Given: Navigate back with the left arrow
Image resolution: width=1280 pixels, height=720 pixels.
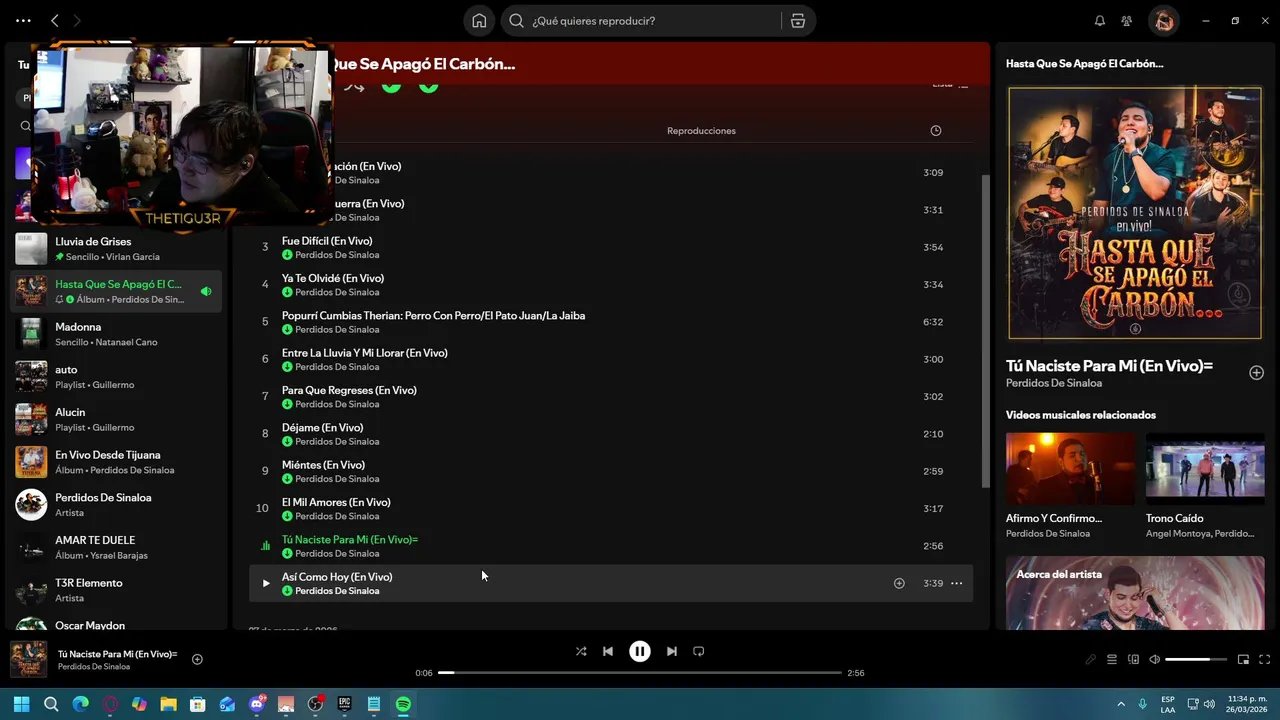Looking at the screenshot, I should pos(55,21).
